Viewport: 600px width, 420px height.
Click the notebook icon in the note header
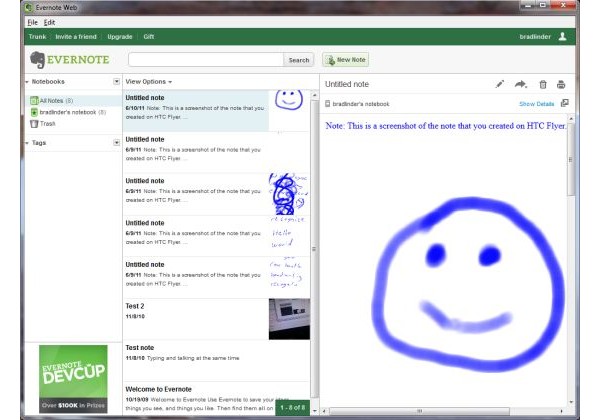(x=328, y=104)
